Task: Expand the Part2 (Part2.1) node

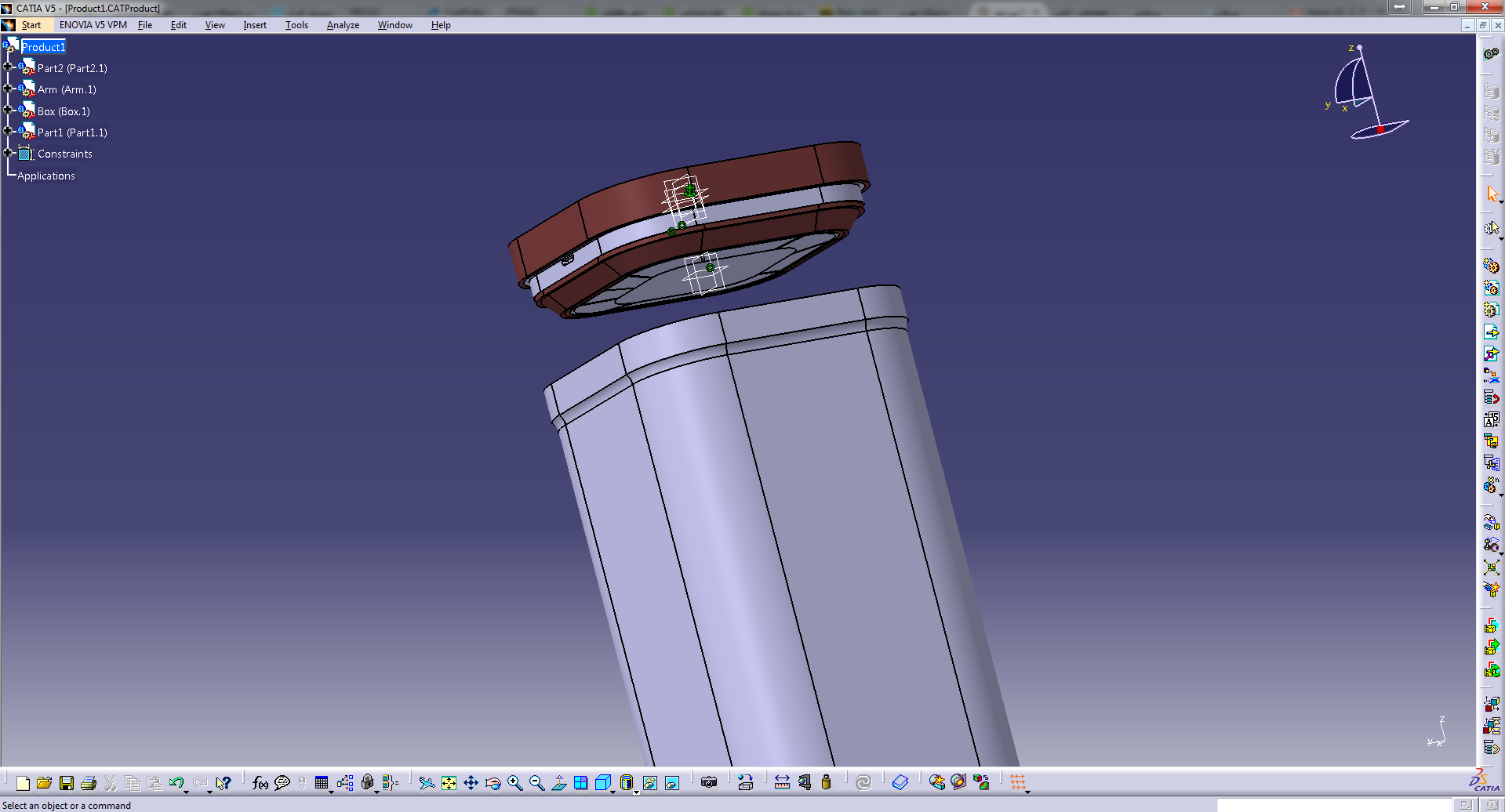Action: coord(8,67)
